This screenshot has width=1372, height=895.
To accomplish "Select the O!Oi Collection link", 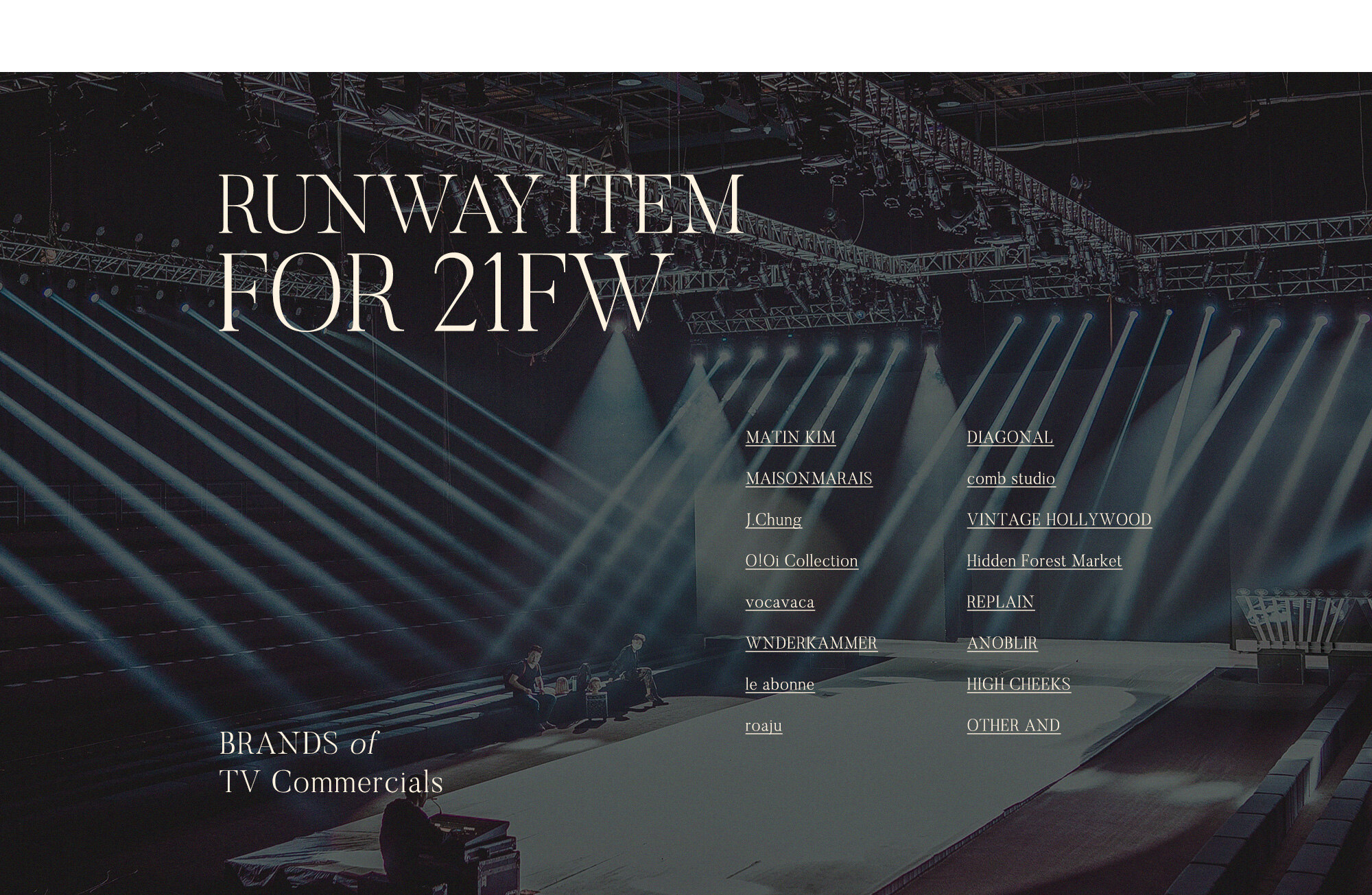I will click(x=802, y=561).
